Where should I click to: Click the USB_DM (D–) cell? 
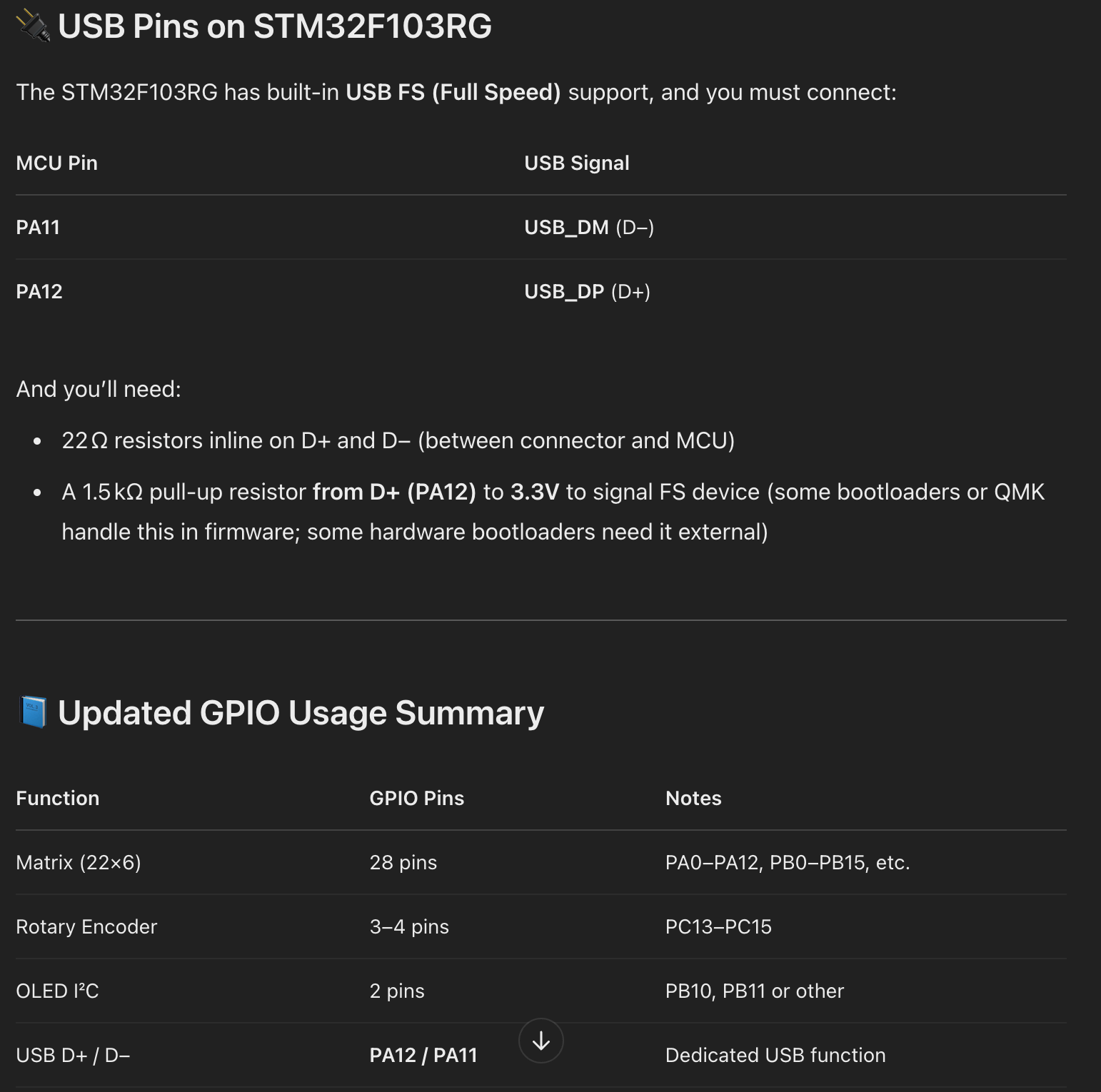(x=589, y=228)
